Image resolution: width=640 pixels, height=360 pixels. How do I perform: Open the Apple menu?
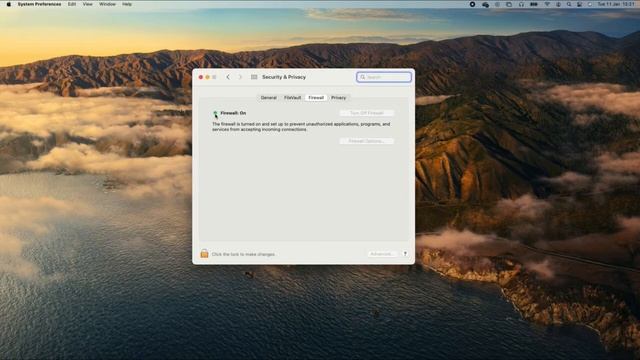tap(9, 4)
